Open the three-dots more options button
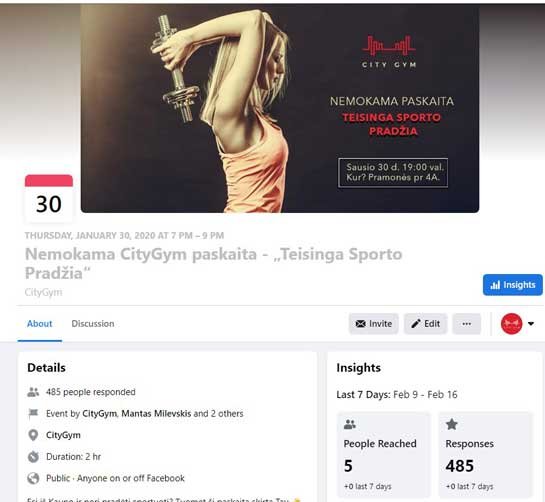The width and height of the screenshot is (545, 502). [466, 324]
